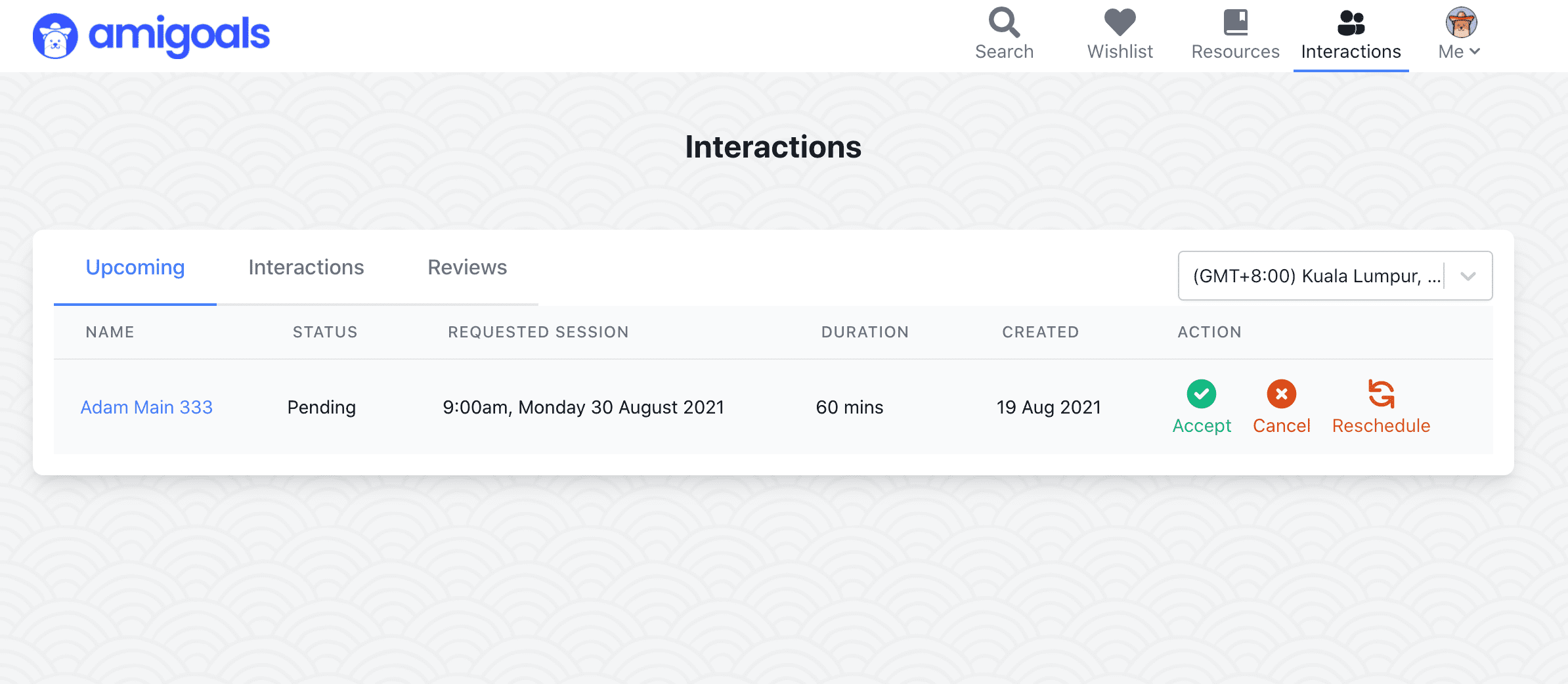The height and width of the screenshot is (684, 1568).
Task: Click the amigoals dog mascot logo icon
Action: point(55,36)
